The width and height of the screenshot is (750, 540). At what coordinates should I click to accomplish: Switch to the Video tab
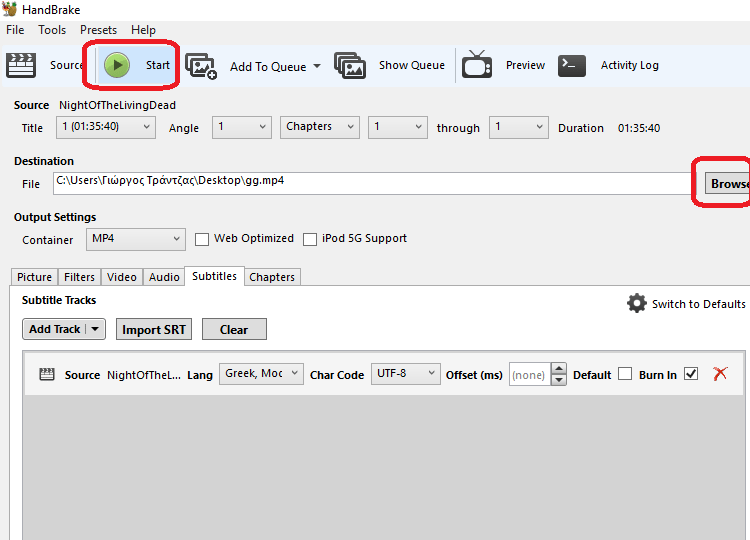121,277
